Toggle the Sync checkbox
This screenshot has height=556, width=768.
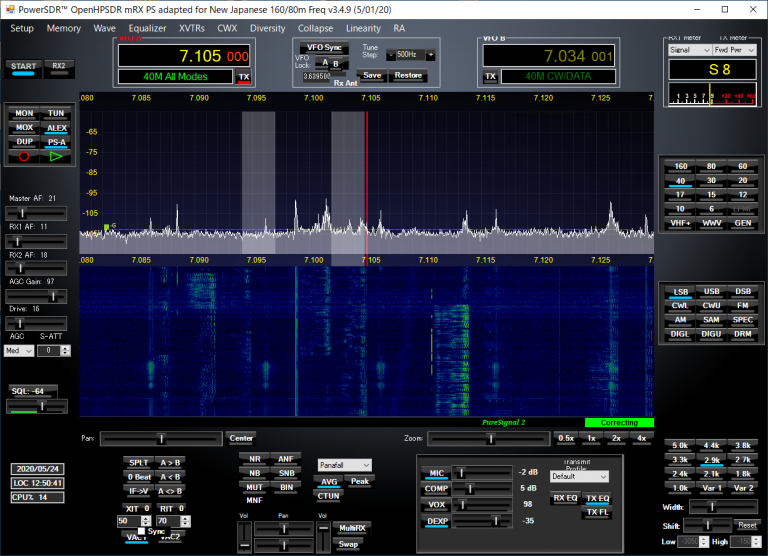pos(142,531)
